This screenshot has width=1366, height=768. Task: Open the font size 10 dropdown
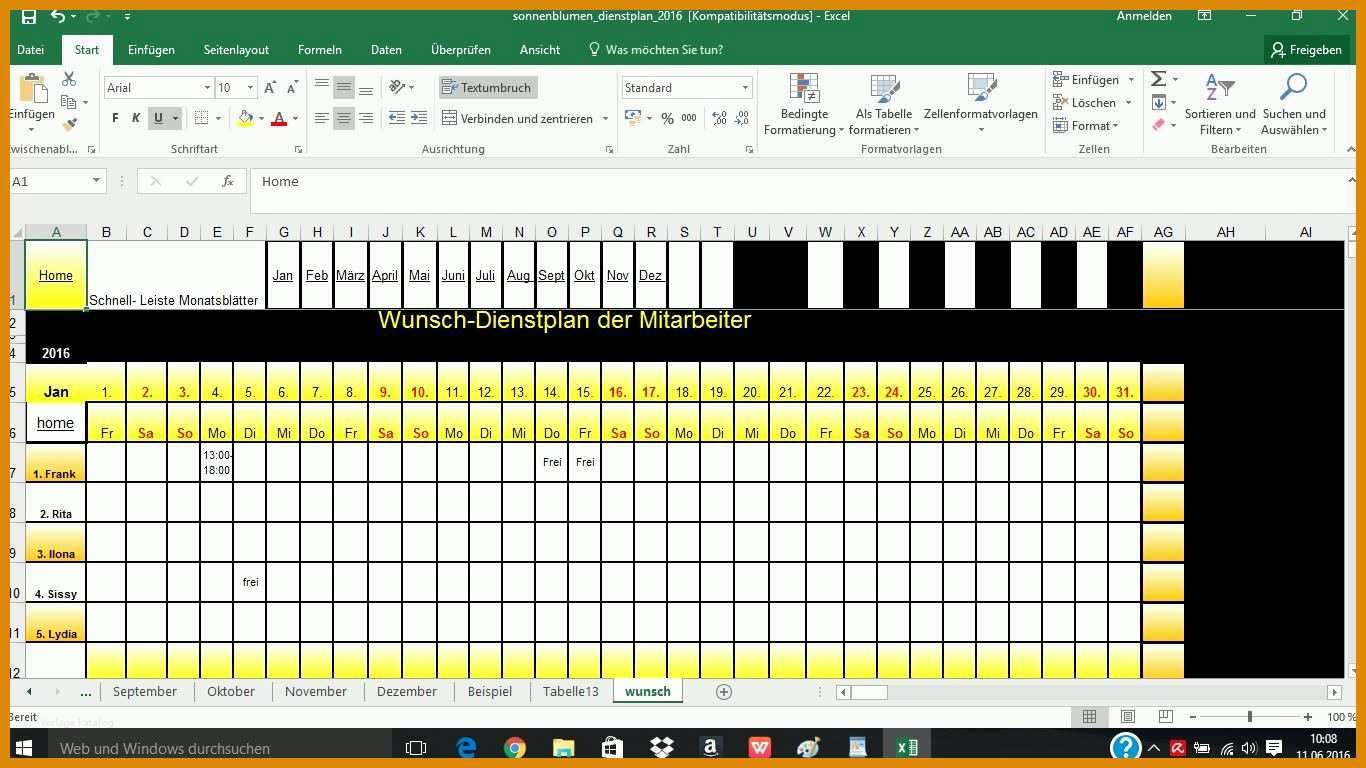coord(250,88)
